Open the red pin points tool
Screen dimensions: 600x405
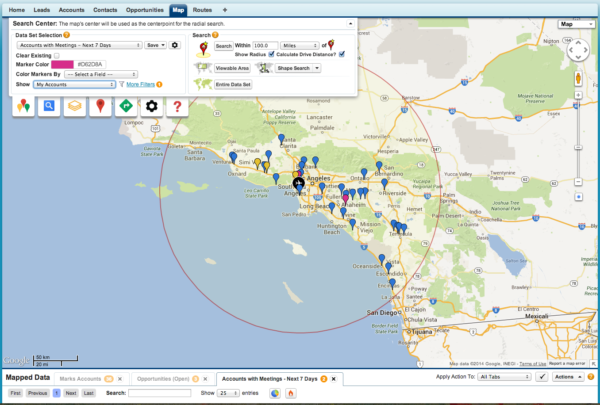(x=100, y=106)
